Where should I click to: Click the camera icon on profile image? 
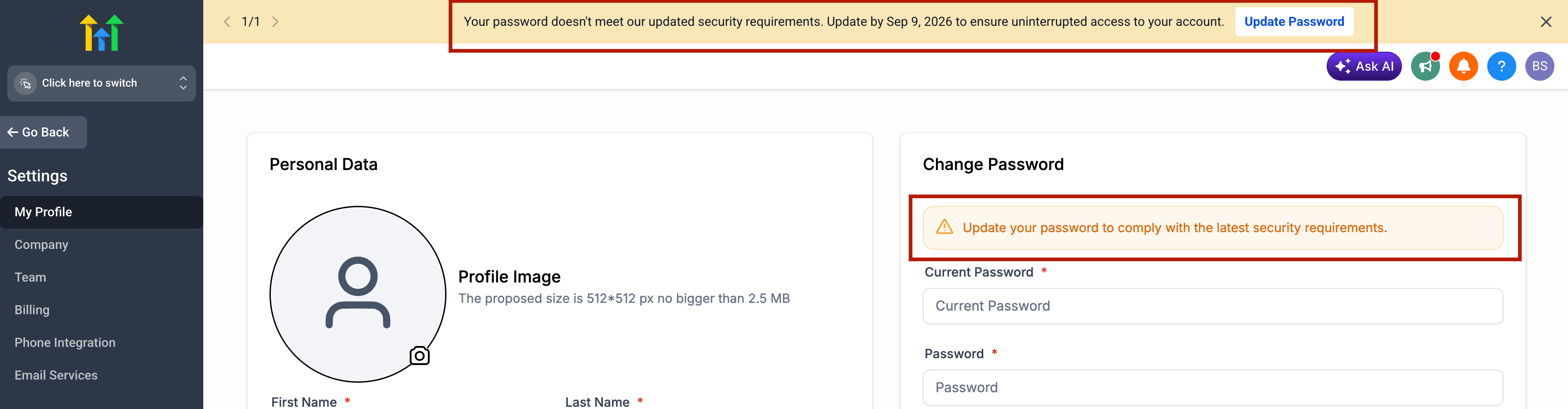coord(419,355)
